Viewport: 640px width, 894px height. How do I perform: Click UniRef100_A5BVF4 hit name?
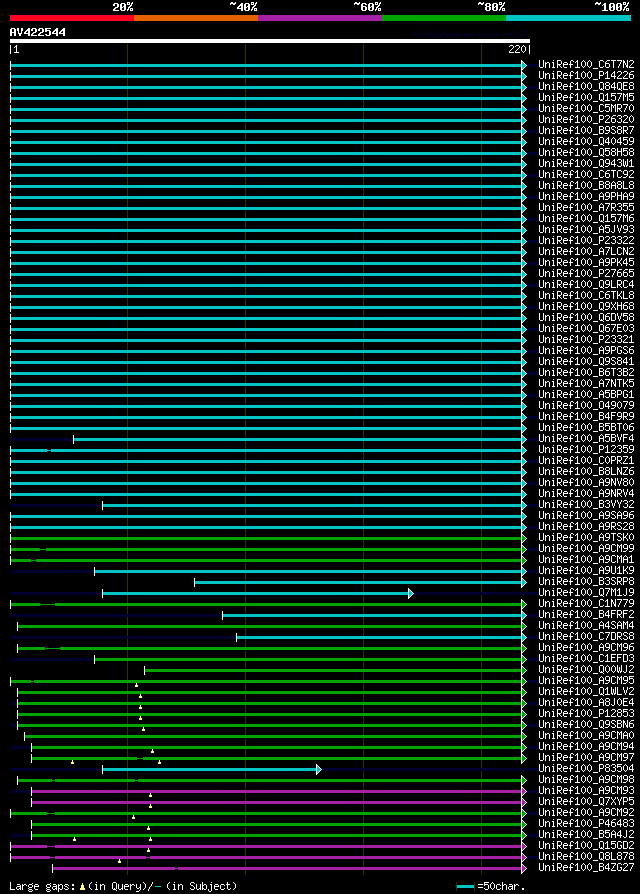point(586,438)
